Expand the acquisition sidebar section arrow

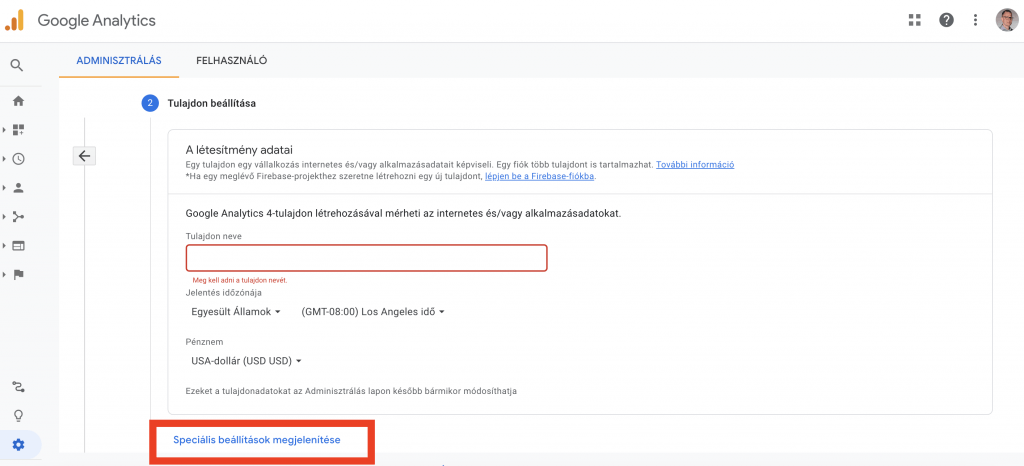5,217
